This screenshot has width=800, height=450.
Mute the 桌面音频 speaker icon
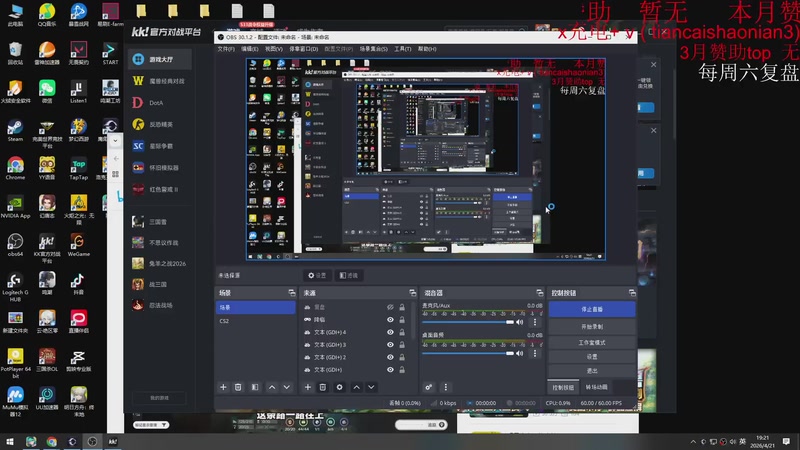point(519,353)
